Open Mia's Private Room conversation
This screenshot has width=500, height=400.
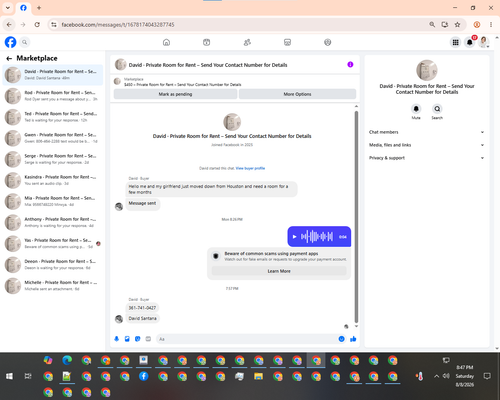tap(53, 201)
